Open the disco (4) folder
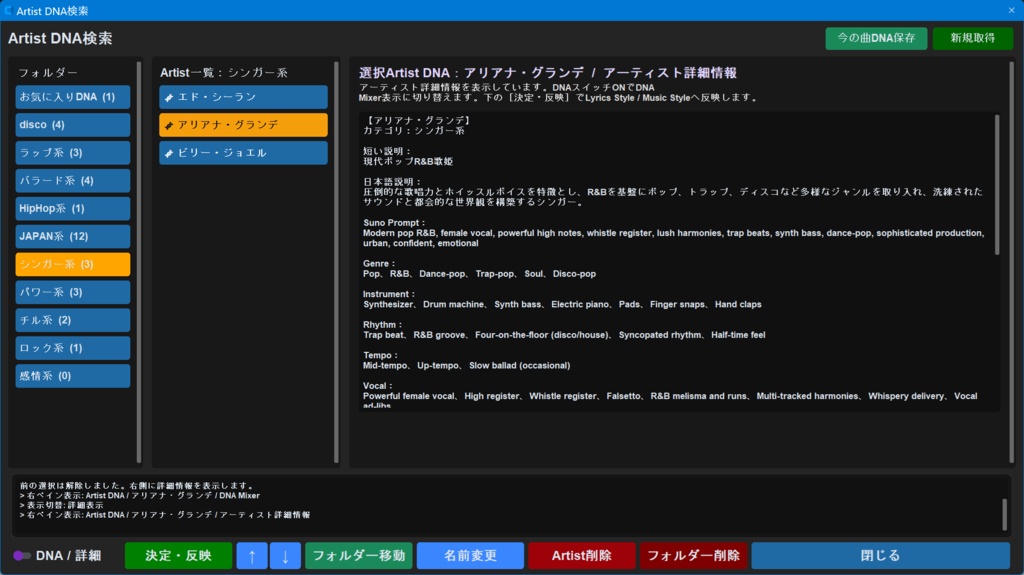Screen dimensions: 1024x575 (x=72, y=125)
